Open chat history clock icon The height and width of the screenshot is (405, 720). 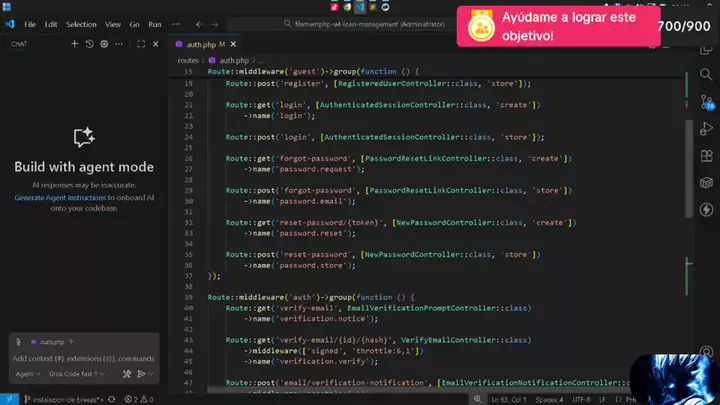pyautogui.click(x=89, y=44)
